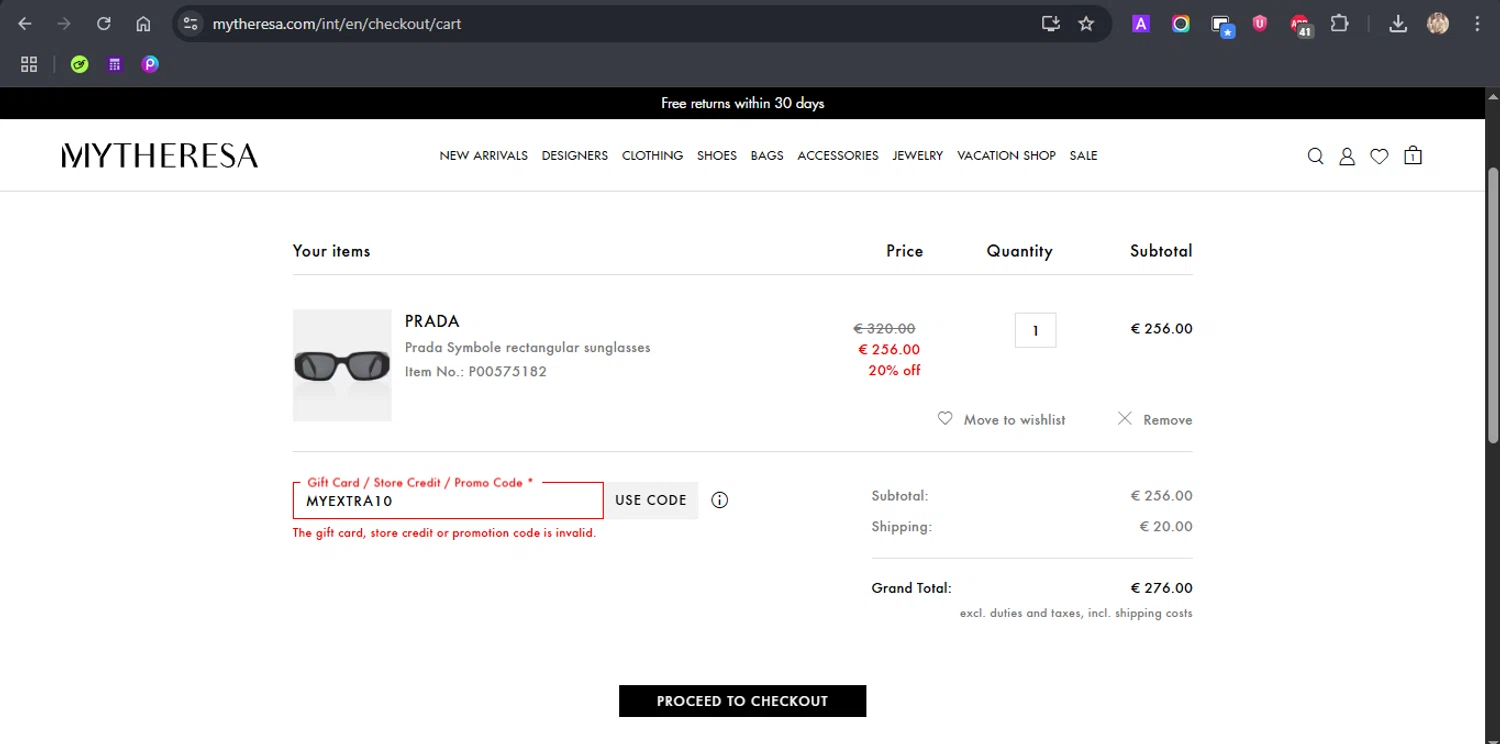Open the search magnifier icon
The image size is (1500, 744).
point(1315,156)
